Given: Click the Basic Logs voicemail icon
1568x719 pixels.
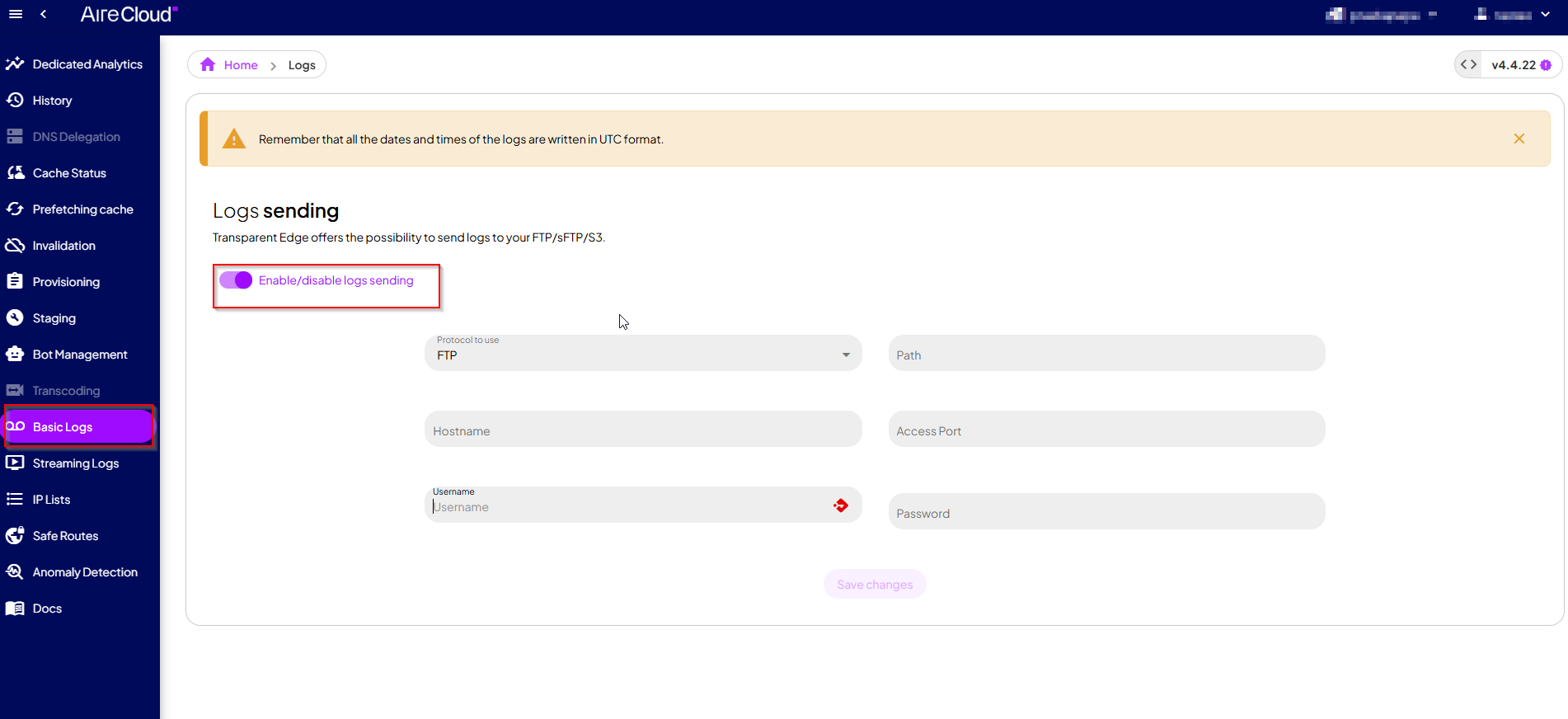Looking at the screenshot, I should click(16, 426).
